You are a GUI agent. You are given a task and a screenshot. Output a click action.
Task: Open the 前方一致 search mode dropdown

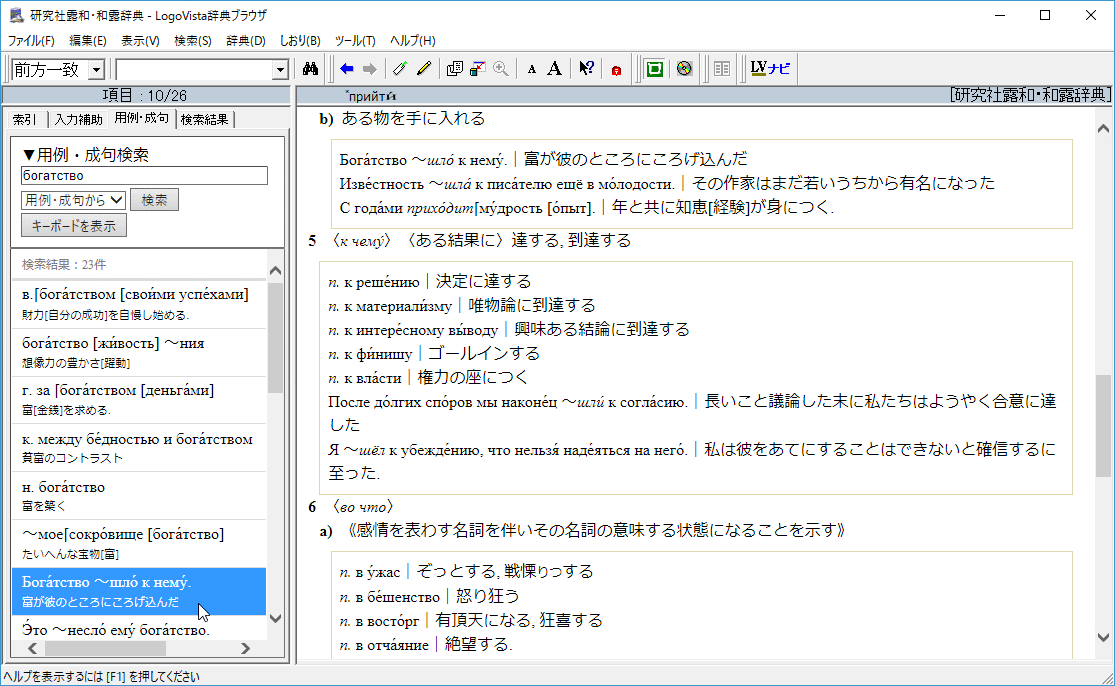96,70
